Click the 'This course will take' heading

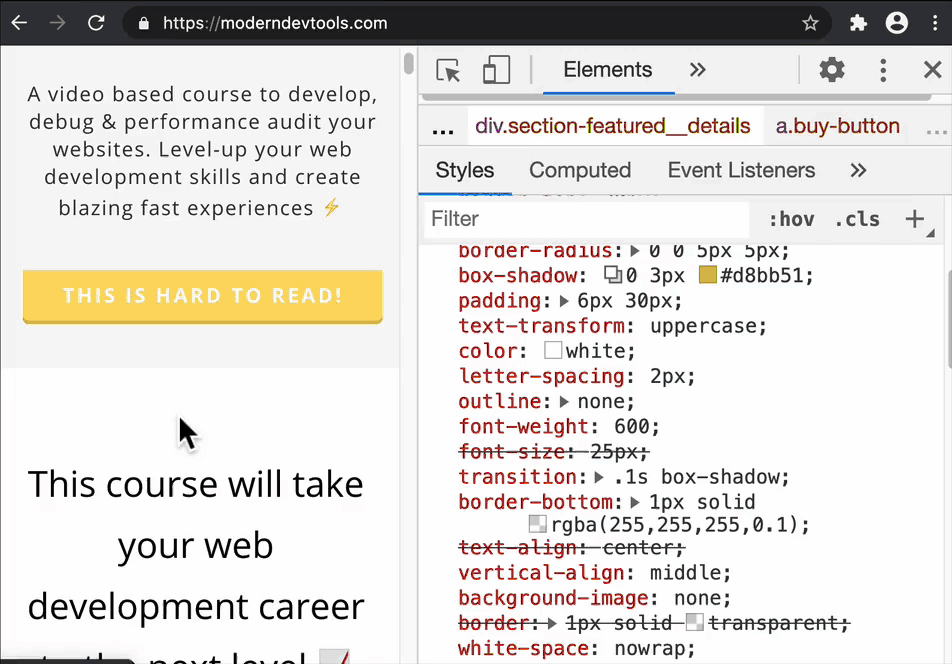point(196,484)
